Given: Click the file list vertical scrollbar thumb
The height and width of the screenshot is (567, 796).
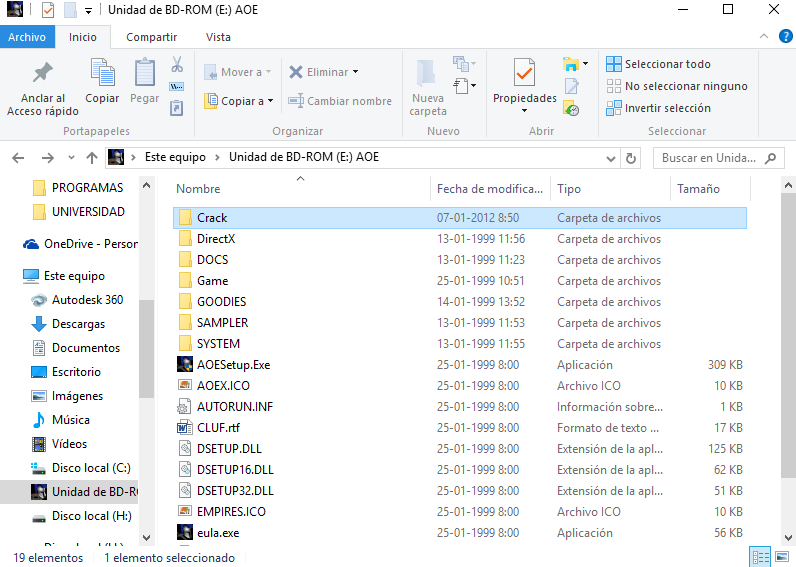Looking at the screenshot, I should point(788,335).
